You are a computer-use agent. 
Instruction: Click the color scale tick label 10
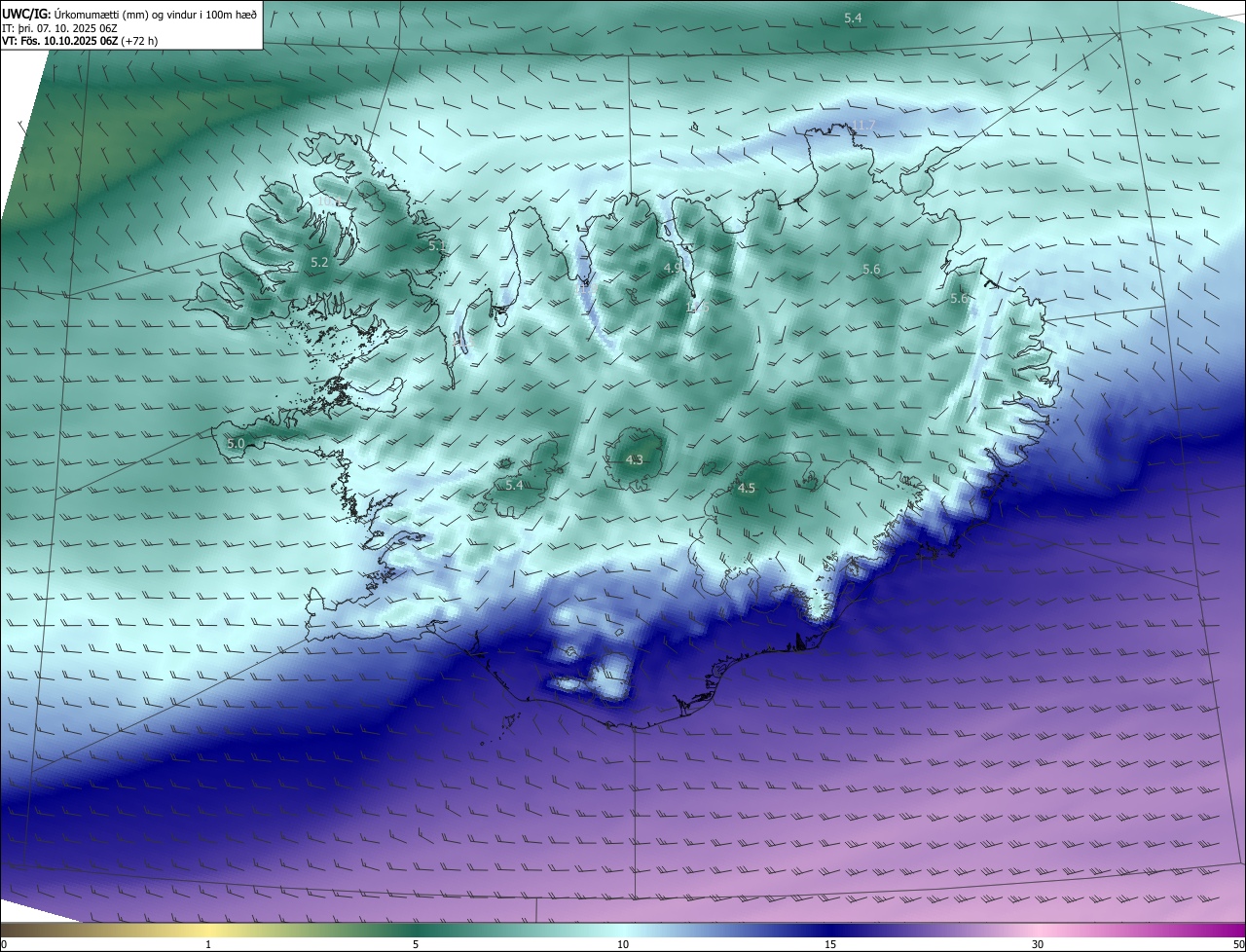pyautogui.click(x=623, y=944)
